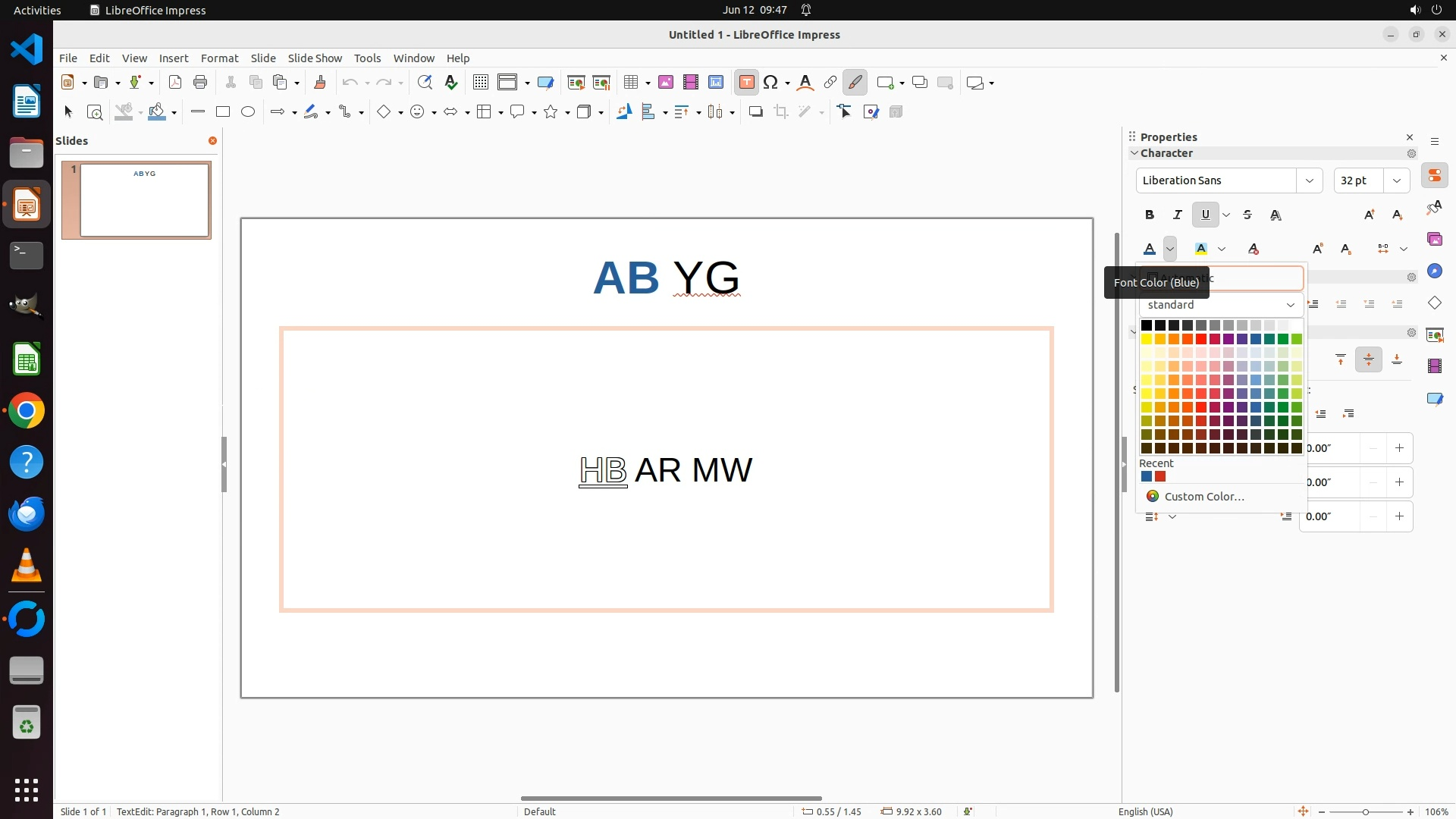Click the Display Grid icon
The width and height of the screenshot is (1456, 819).
click(480, 83)
